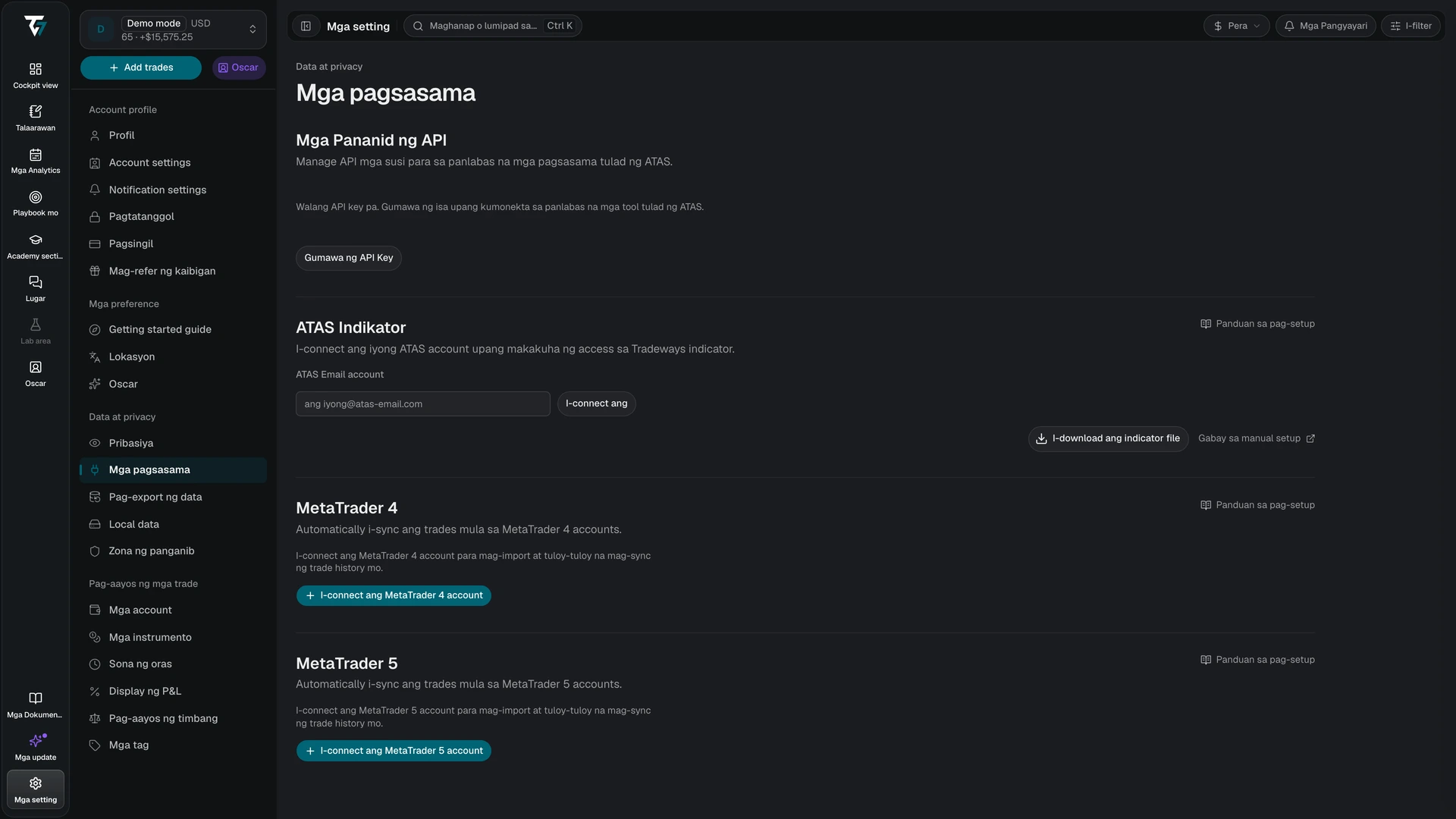Image resolution: width=1456 pixels, height=819 pixels.
Task: Click Gumawa ng API Key button
Action: (348, 258)
